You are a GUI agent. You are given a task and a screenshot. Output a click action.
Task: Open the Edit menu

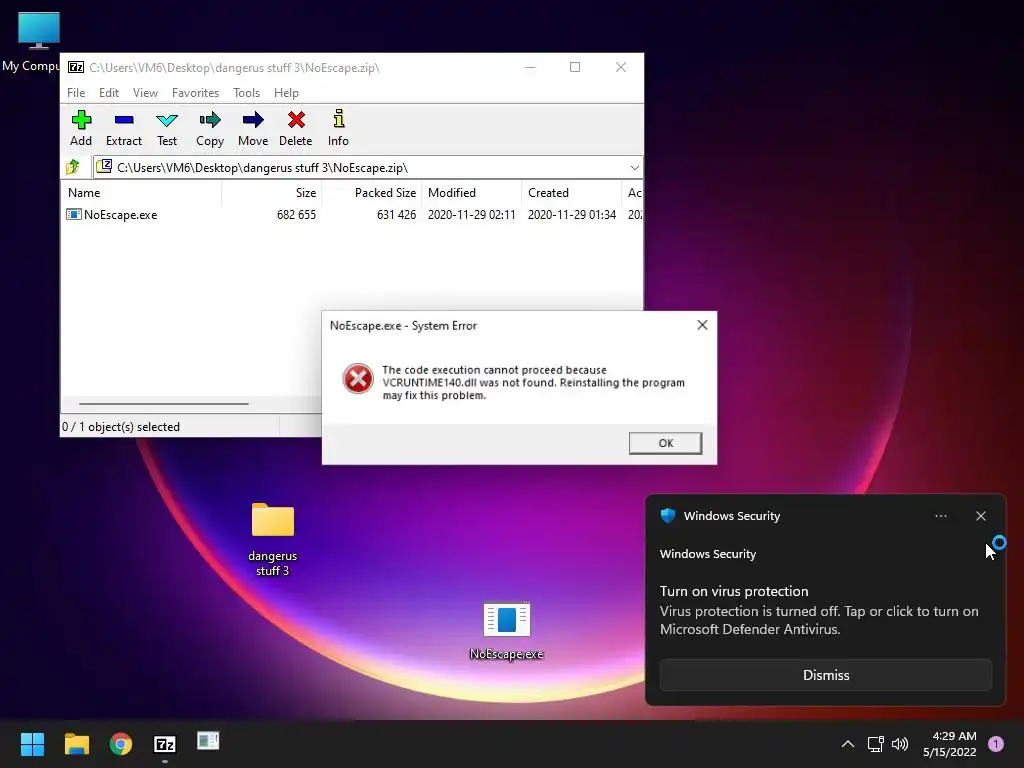pos(108,93)
